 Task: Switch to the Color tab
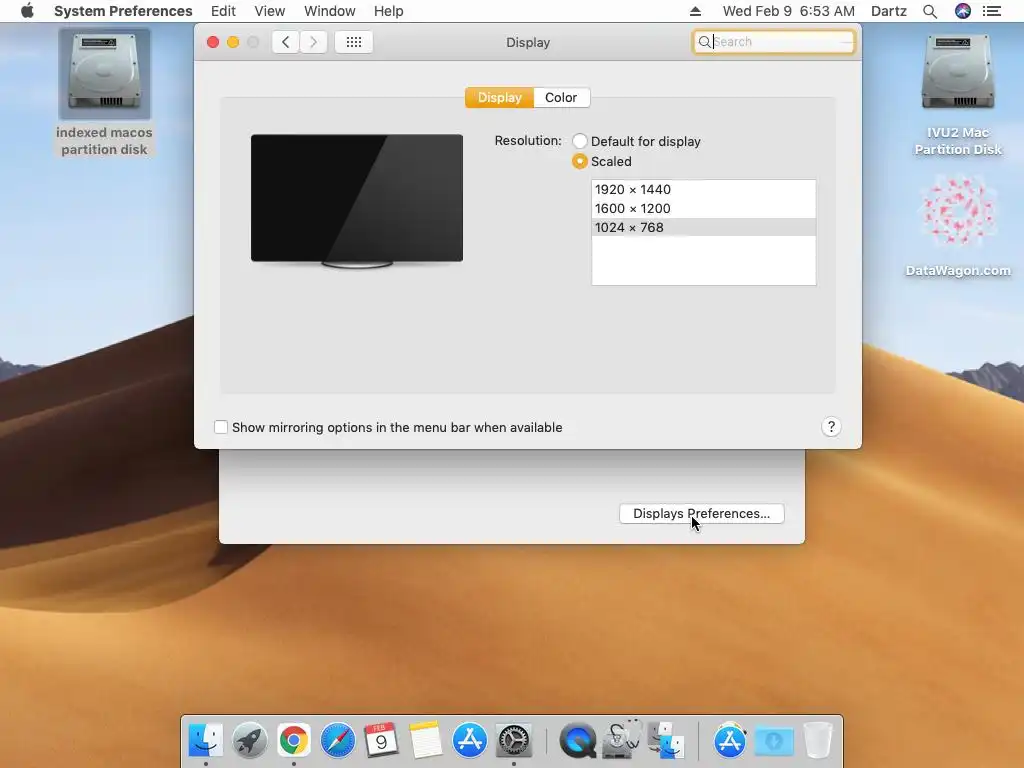point(561,97)
